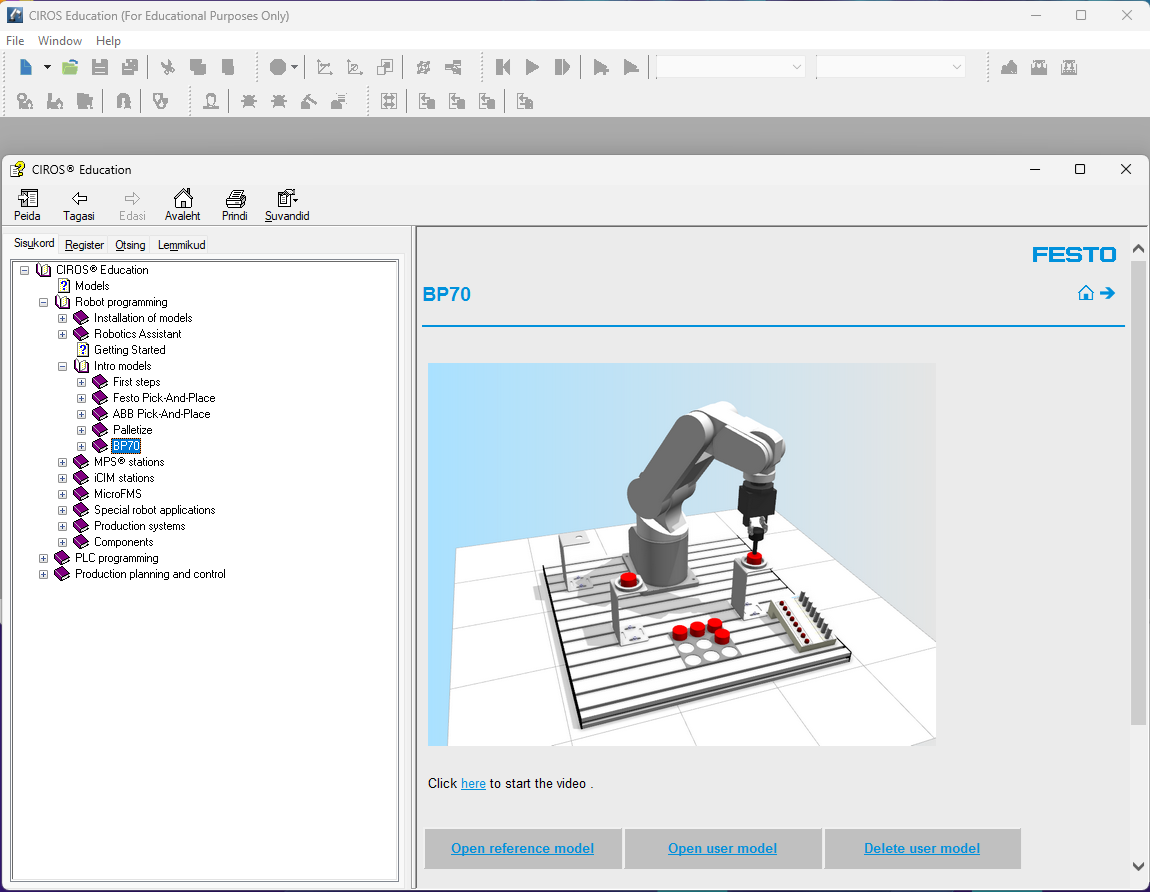Click the rewind-to-start simulation button

tap(502, 67)
